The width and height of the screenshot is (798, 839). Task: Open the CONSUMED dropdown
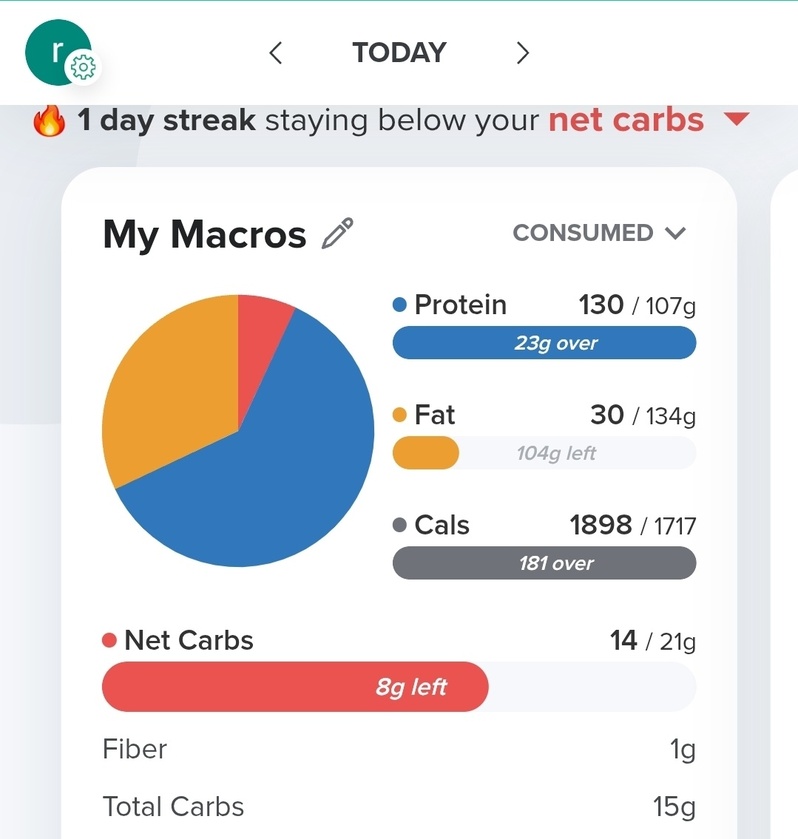[x=599, y=233]
